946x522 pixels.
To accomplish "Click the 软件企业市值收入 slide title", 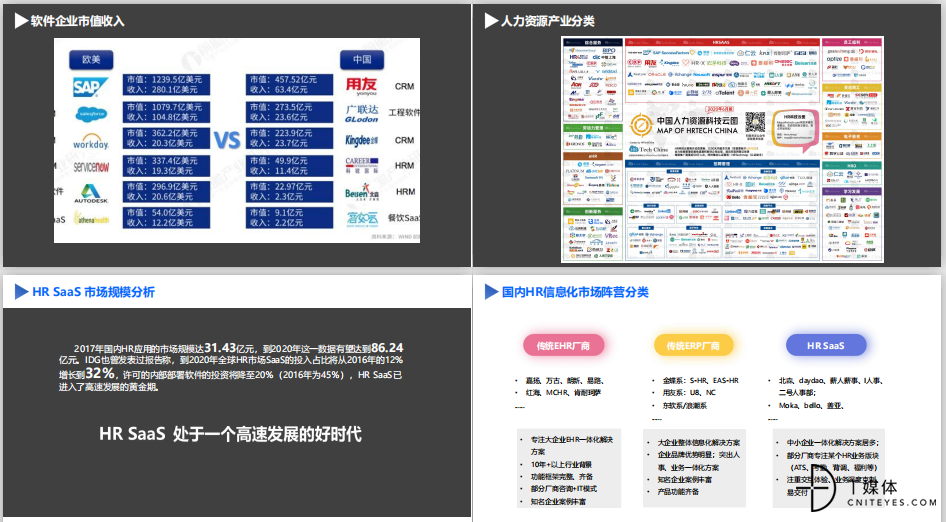I will click(77, 21).
